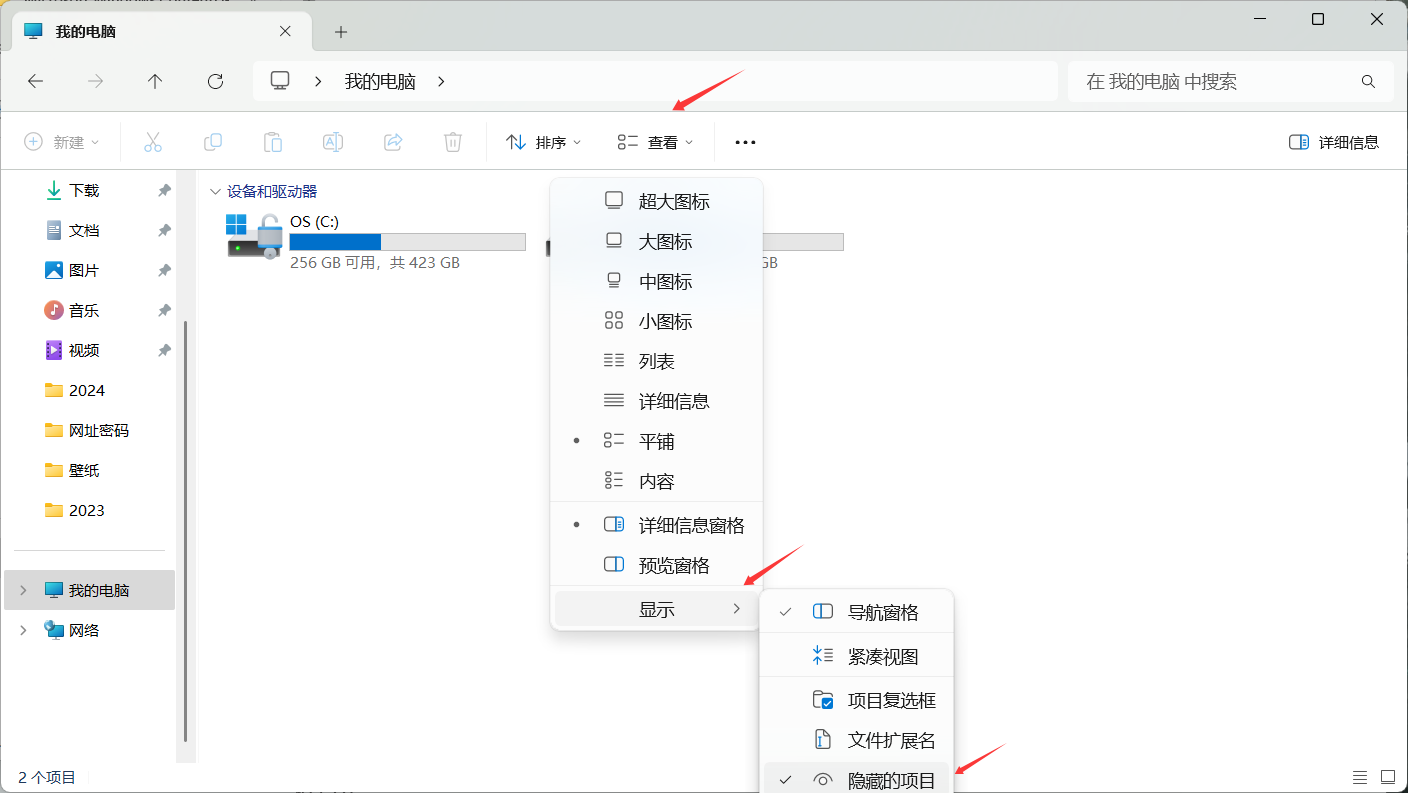
Task: Click the Rename icon in toolbar
Action: click(x=333, y=142)
